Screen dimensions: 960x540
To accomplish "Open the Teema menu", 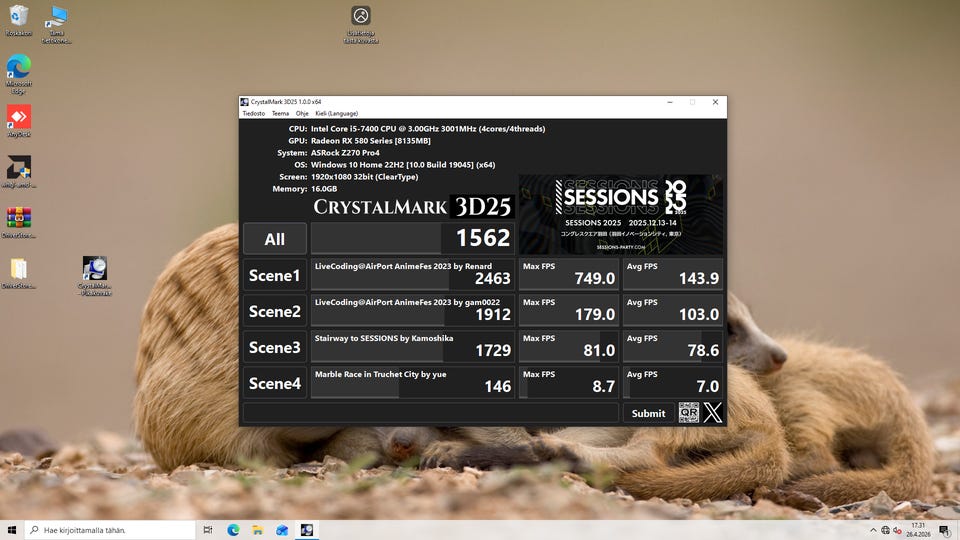I will point(280,113).
